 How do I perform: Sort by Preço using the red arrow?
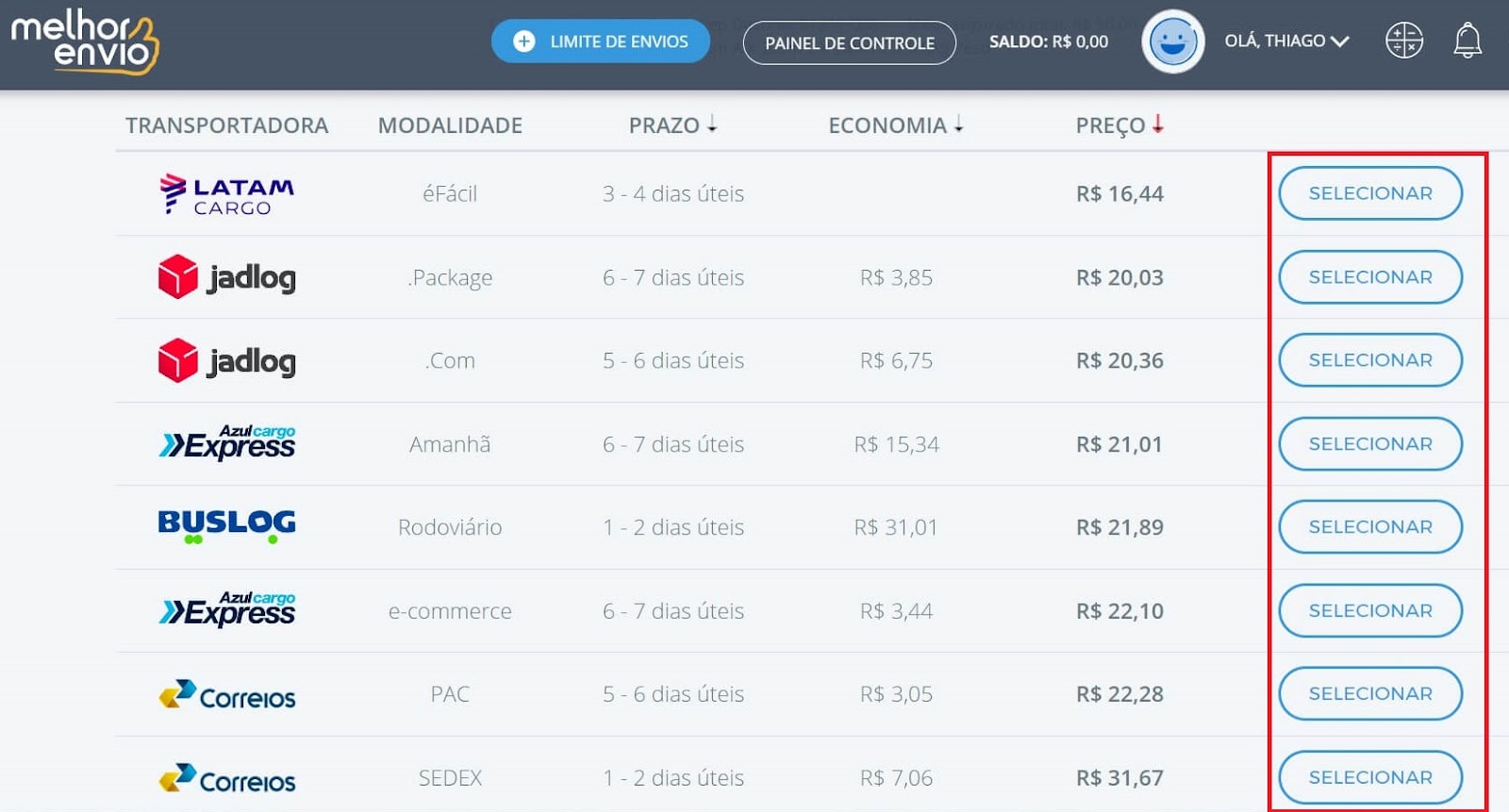click(1157, 124)
